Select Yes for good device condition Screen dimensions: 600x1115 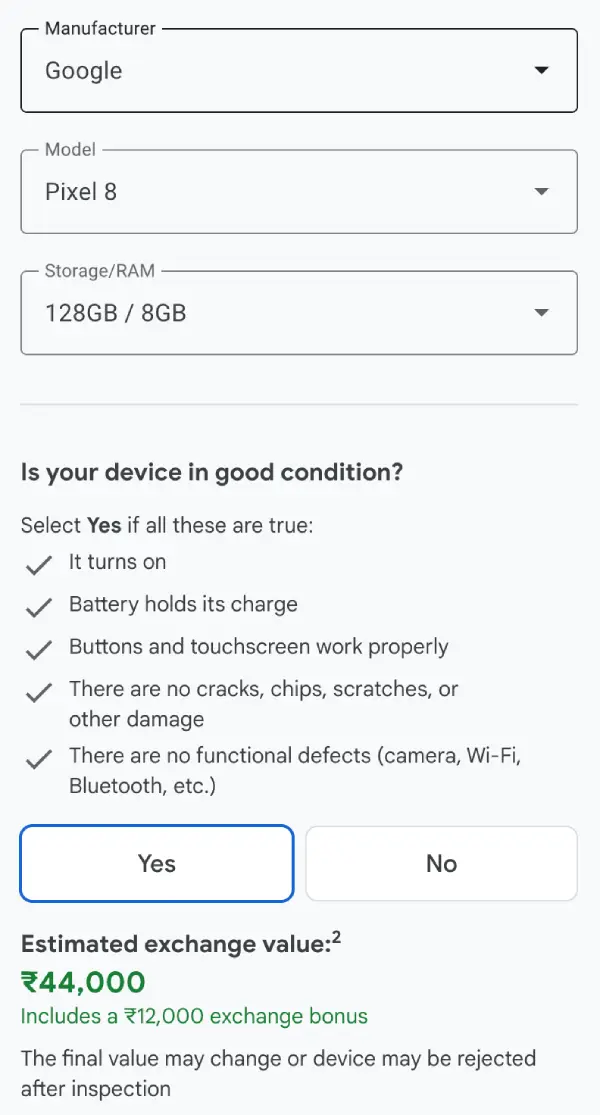coord(157,863)
